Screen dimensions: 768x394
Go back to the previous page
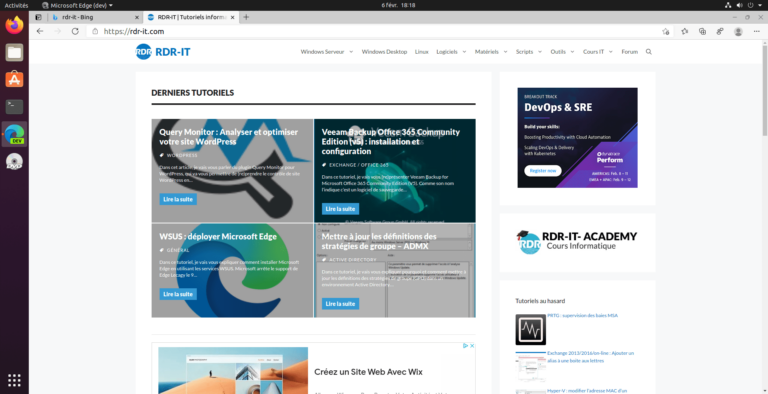(x=40, y=31)
